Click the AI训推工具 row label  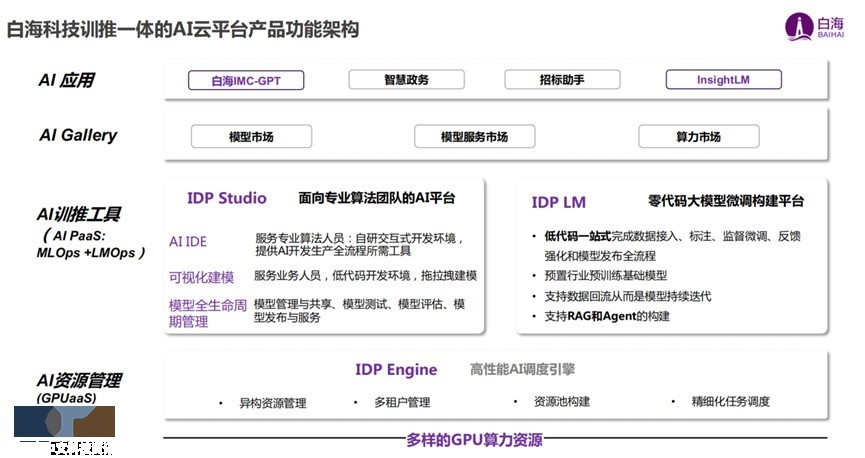79,214
